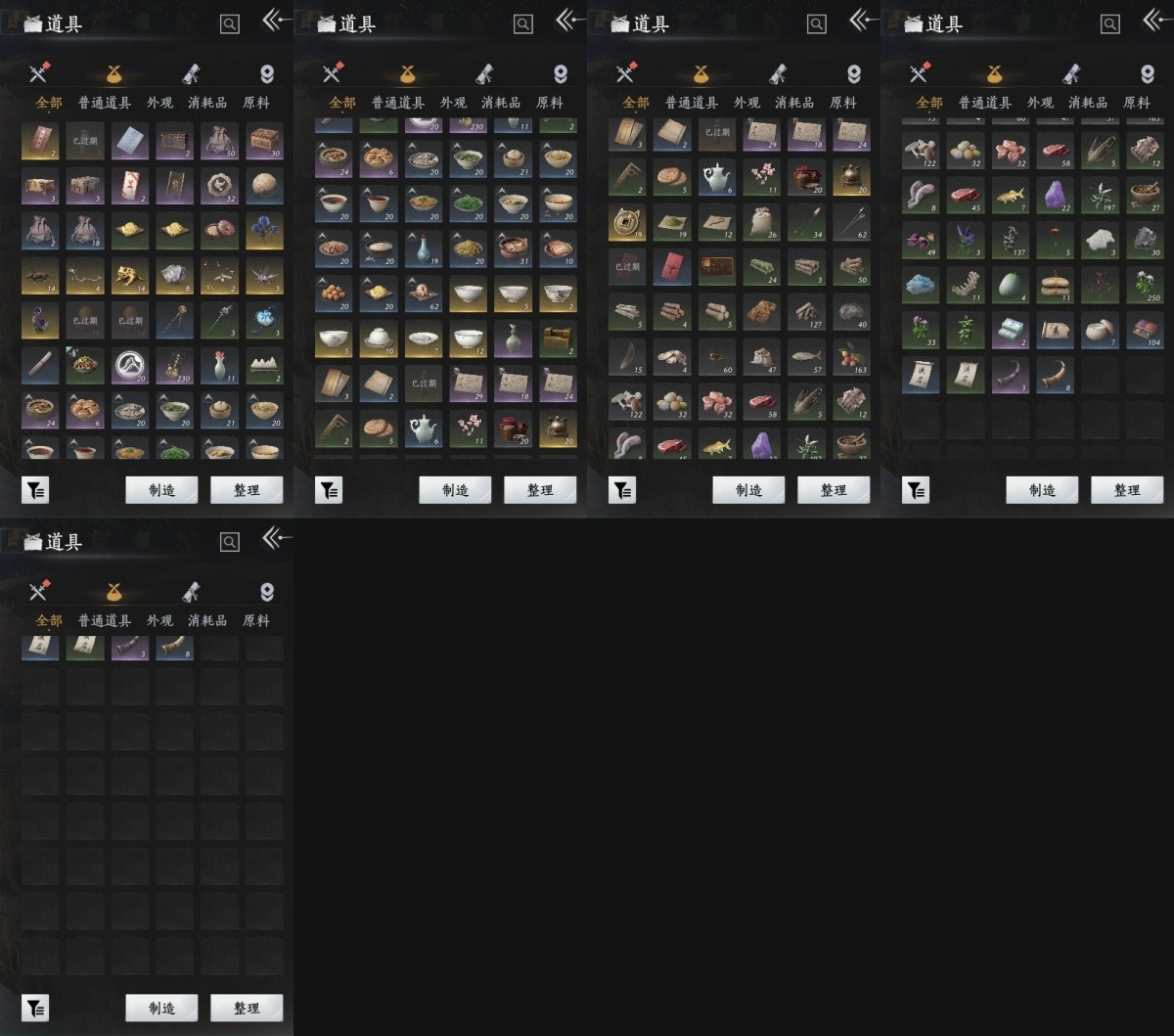Switch to 消耗品 tab in second panel
This screenshot has height=1036, width=1174.
pyautogui.click(x=501, y=103)
